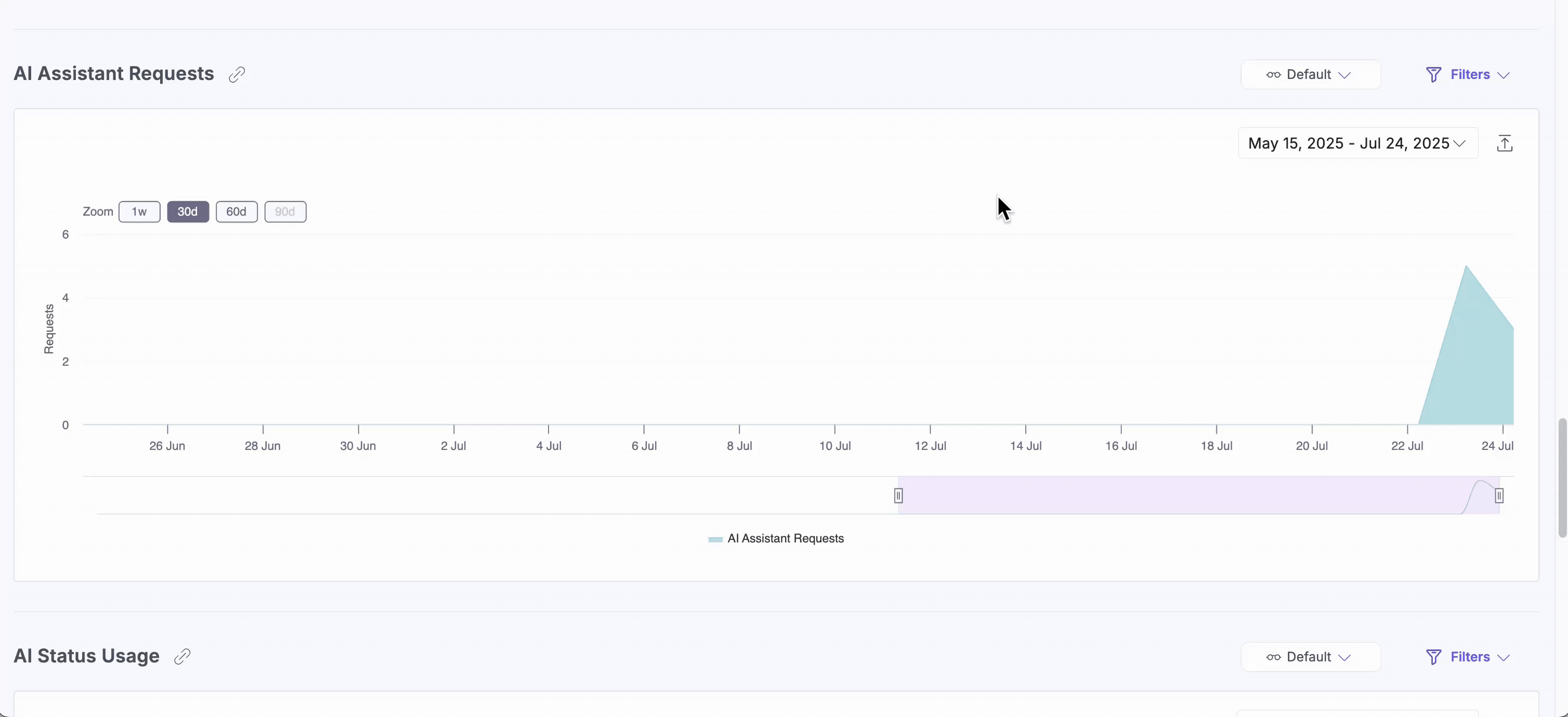Viewport: 1568px width, 717px height.
Task: Switch zoom to 60d
Action: [236, 211]
